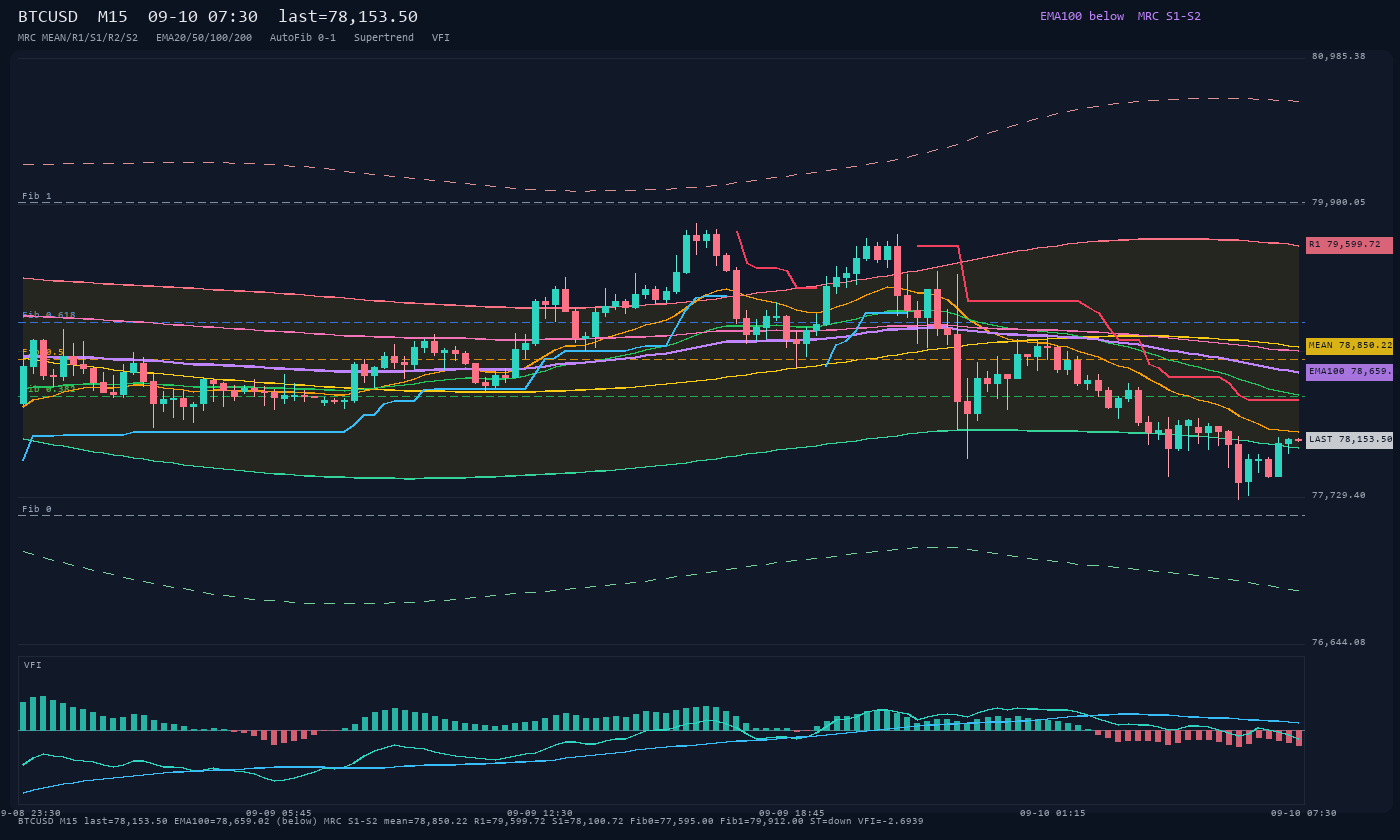The width and height of the screenshot is (1400, 840).
Task: Click the 09-10 01:15 time axis label
Action: 1052,813
